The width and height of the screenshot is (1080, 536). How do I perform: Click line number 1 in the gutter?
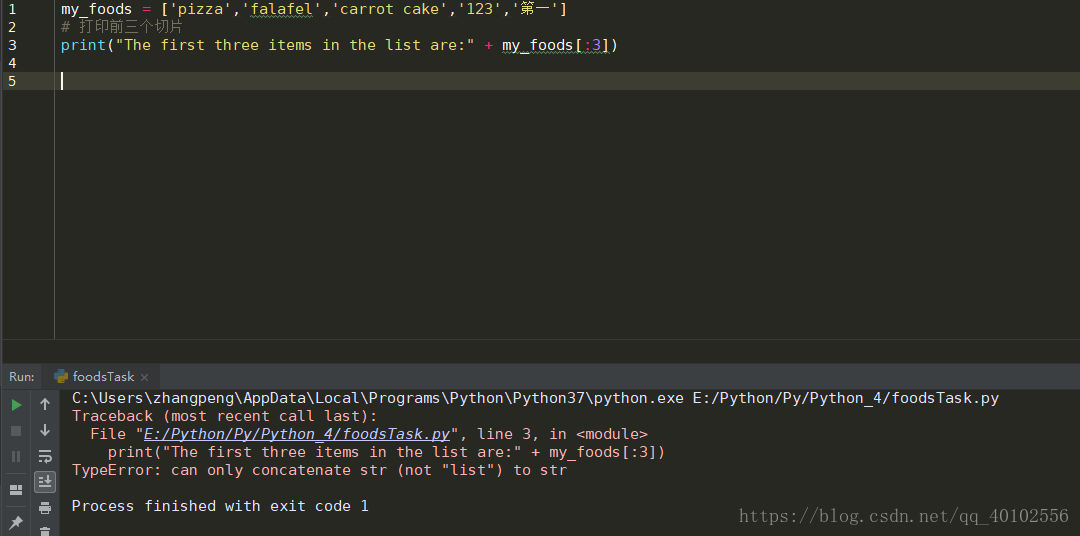pos(12,10)
